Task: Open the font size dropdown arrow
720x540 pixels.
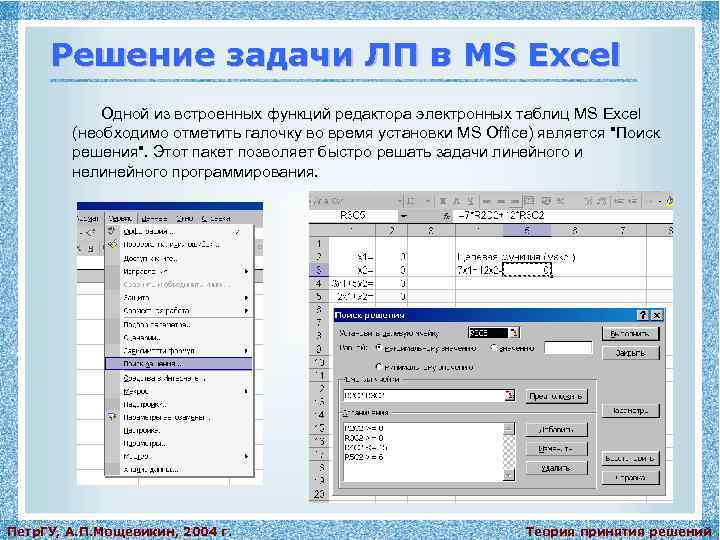Action: pos(428,201)
